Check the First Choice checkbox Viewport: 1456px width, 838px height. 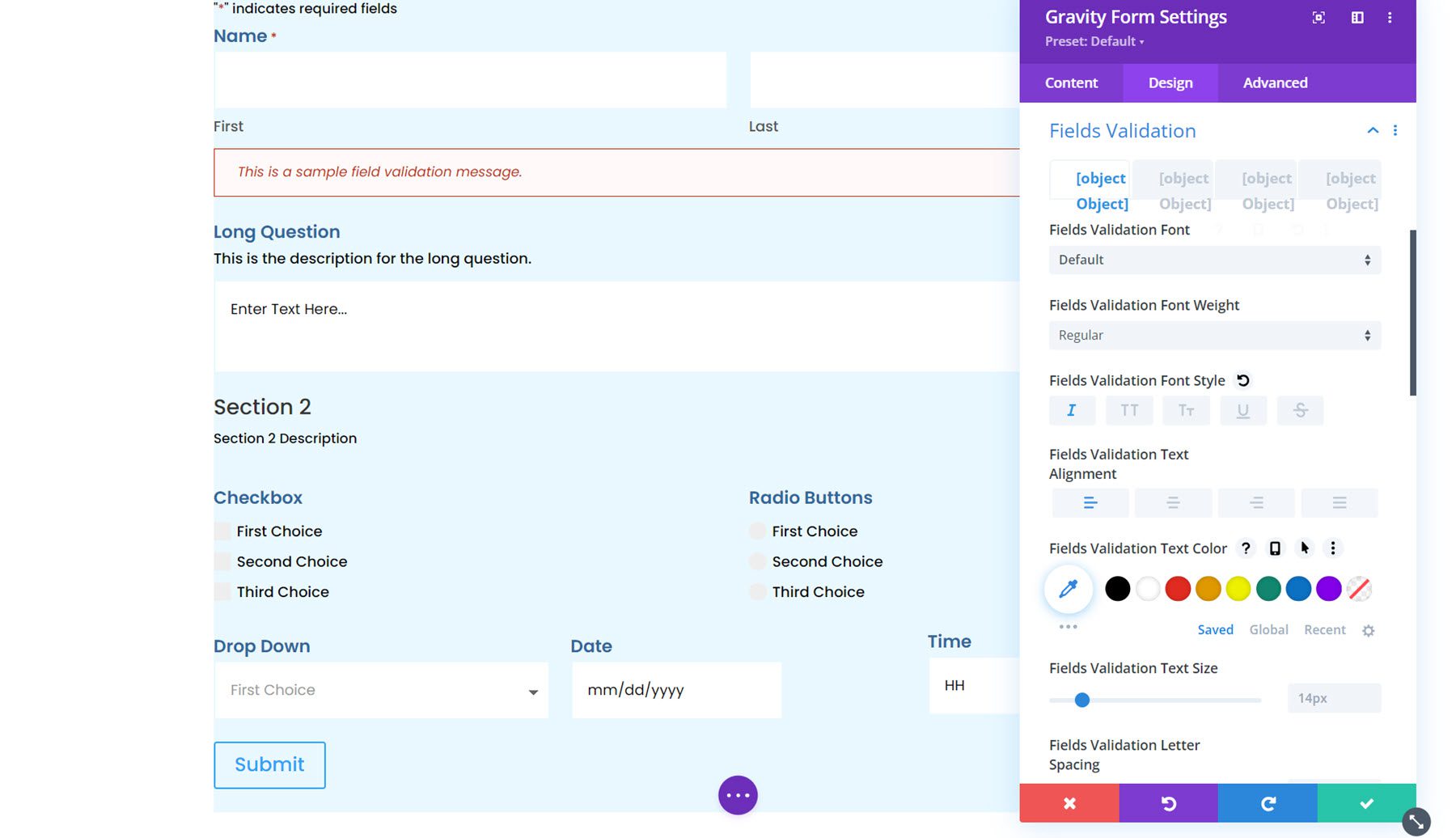221,531
